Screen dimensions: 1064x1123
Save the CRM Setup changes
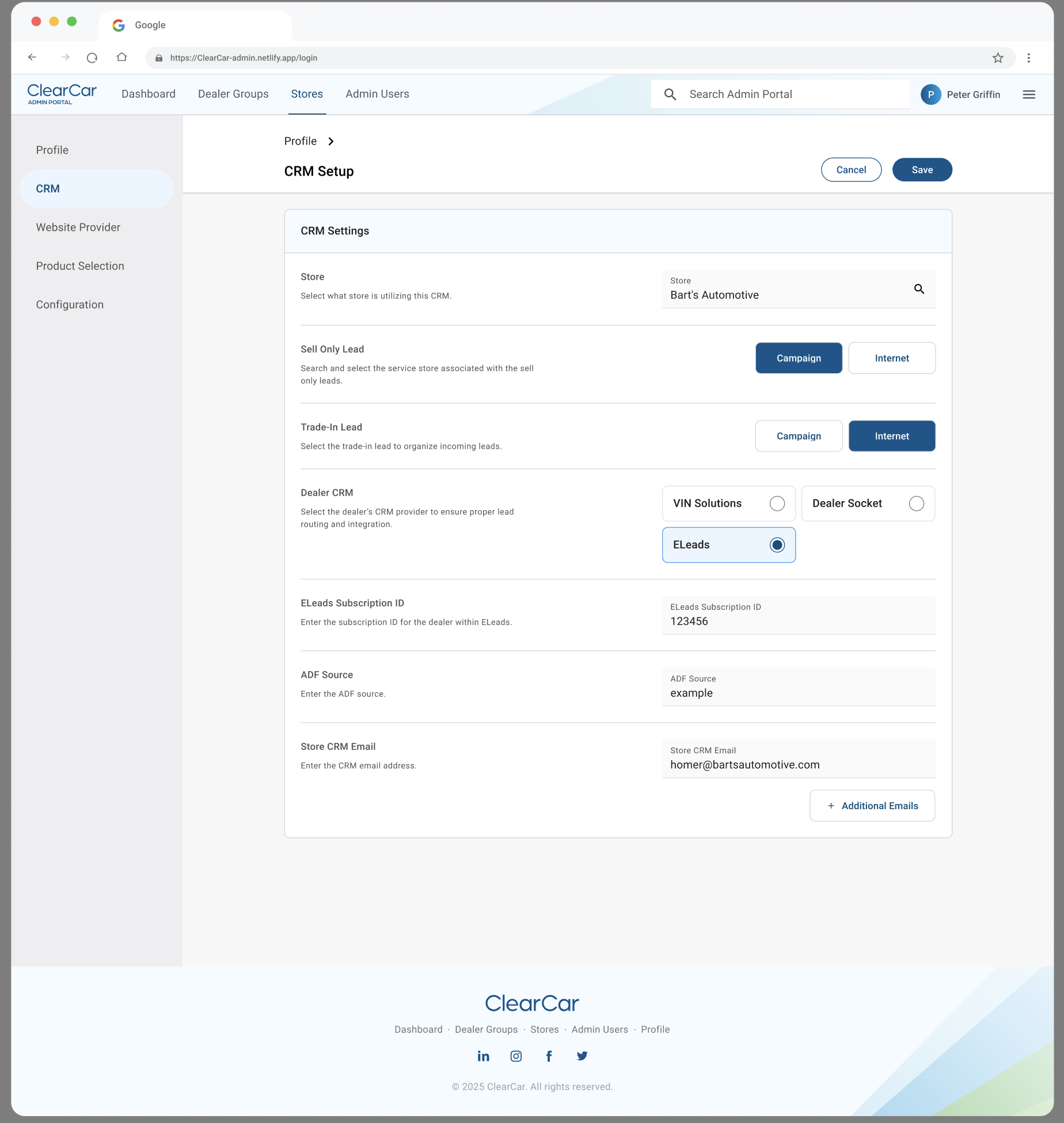(x=922, y=169)
